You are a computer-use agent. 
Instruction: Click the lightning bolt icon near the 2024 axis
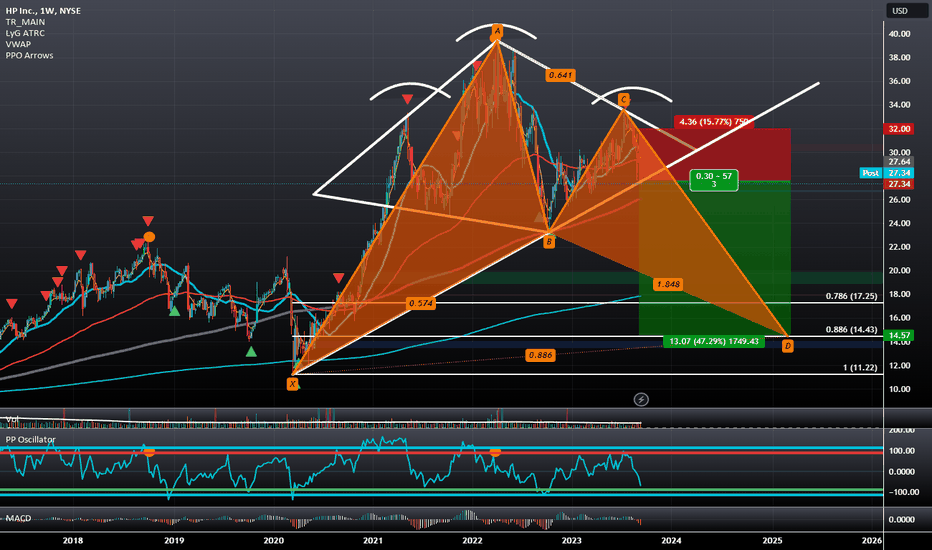[641, 400]
